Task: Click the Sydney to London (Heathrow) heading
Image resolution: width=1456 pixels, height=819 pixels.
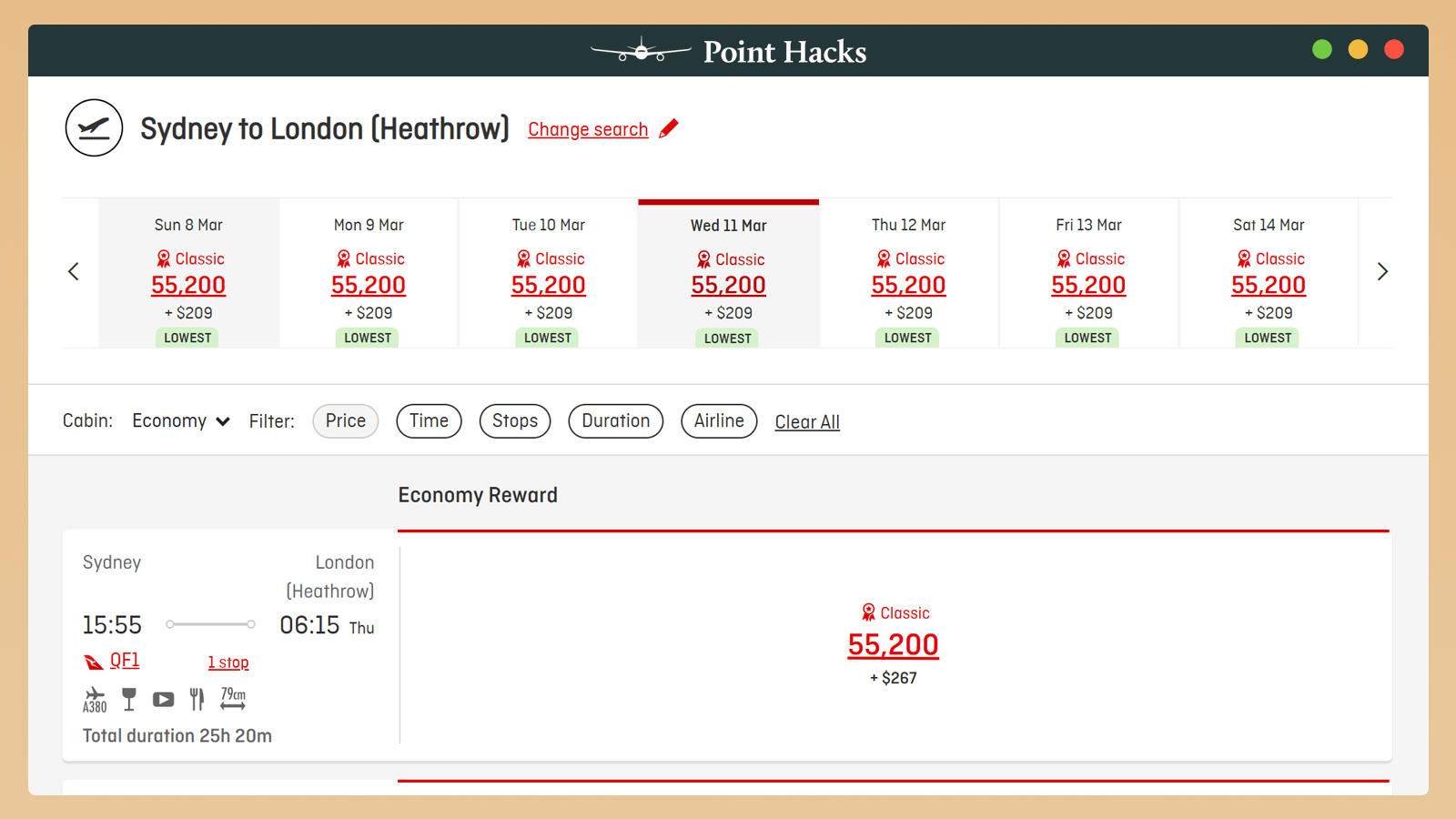Action: pyautogui.click(x=325, y=128)
